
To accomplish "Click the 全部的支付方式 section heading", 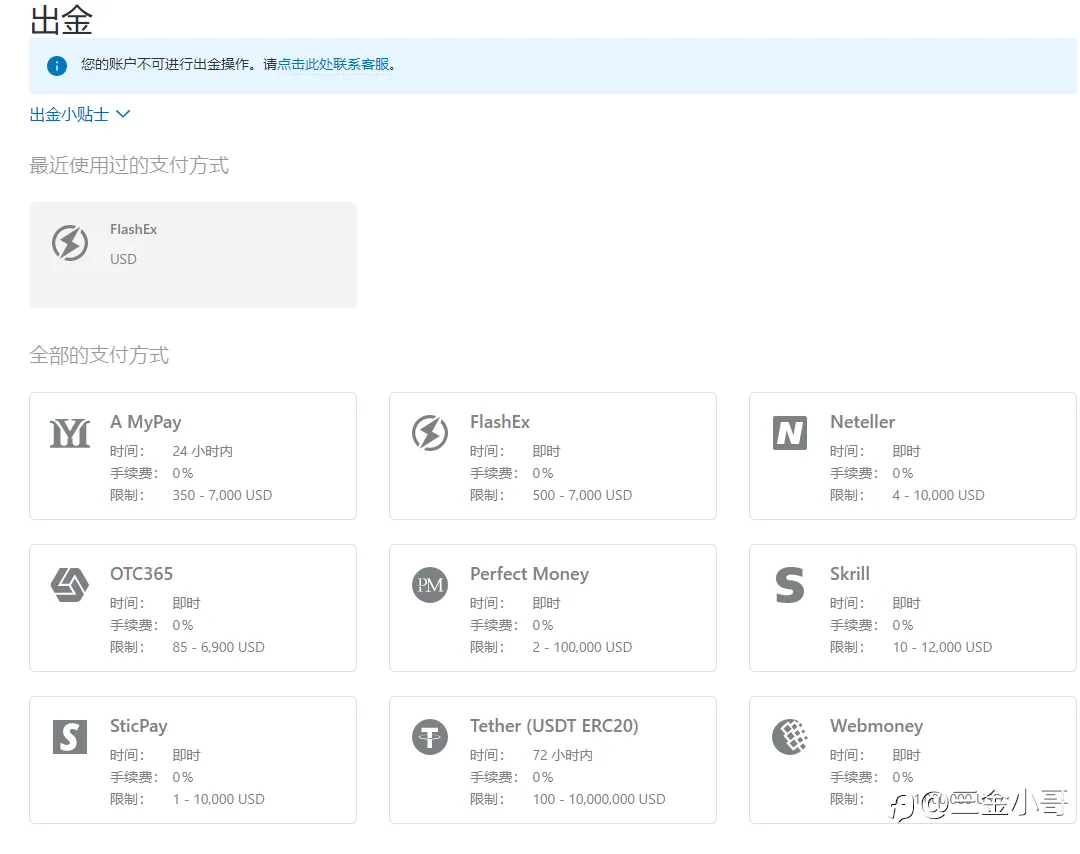I will [x=98, y=355].
